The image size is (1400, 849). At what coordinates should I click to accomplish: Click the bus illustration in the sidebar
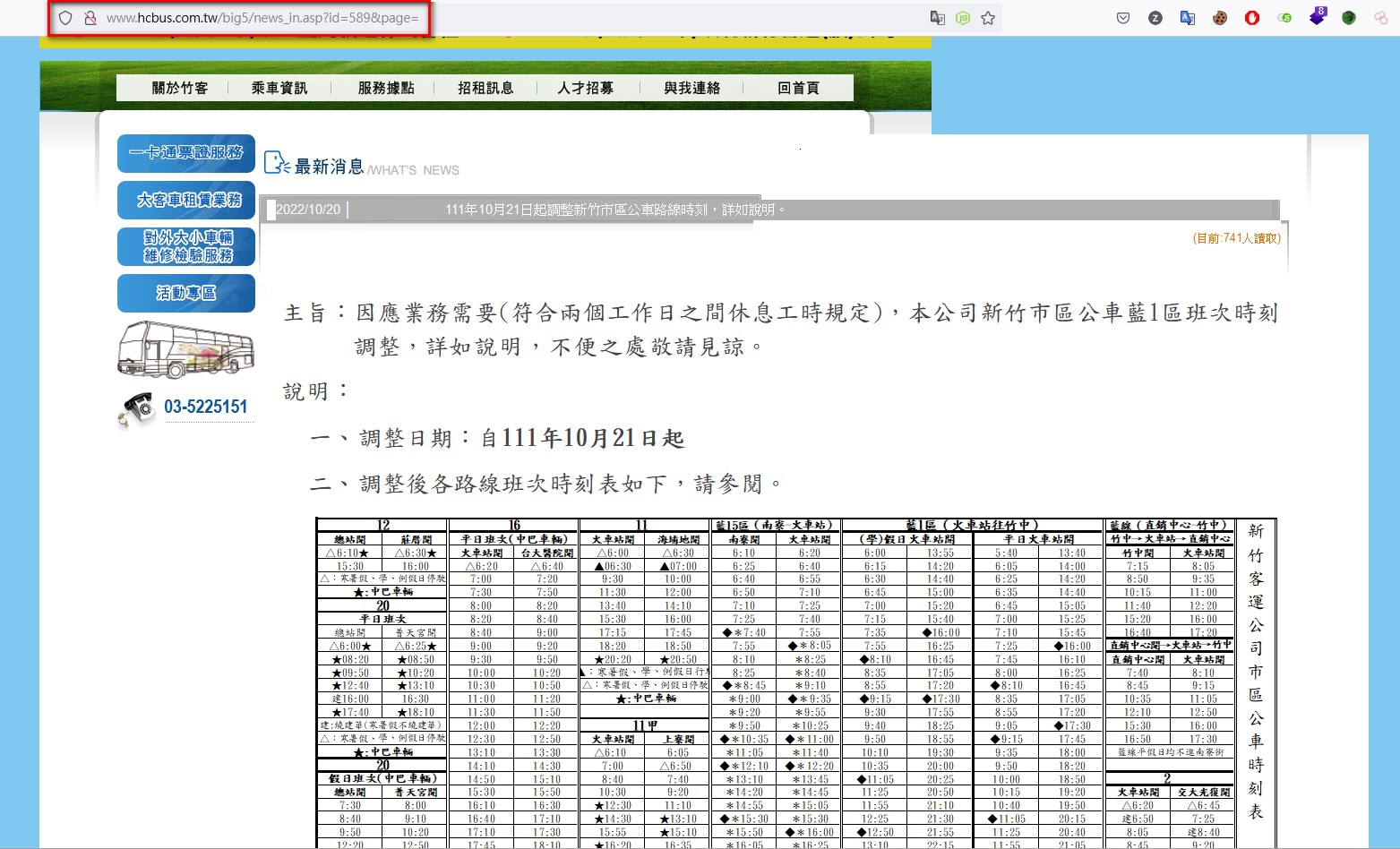pyautogui.click(x=186, y=349)
